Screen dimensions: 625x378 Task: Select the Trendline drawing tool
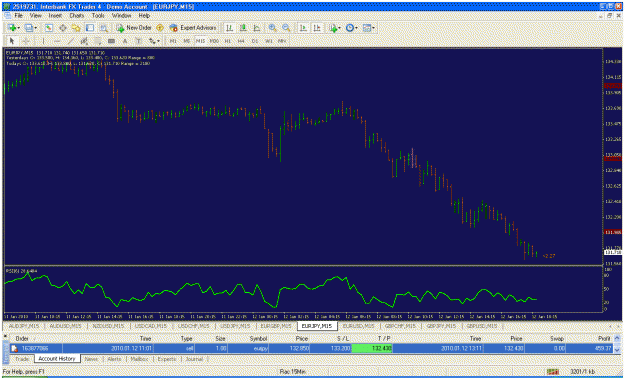pyautogui.click(x=70, y=41)
